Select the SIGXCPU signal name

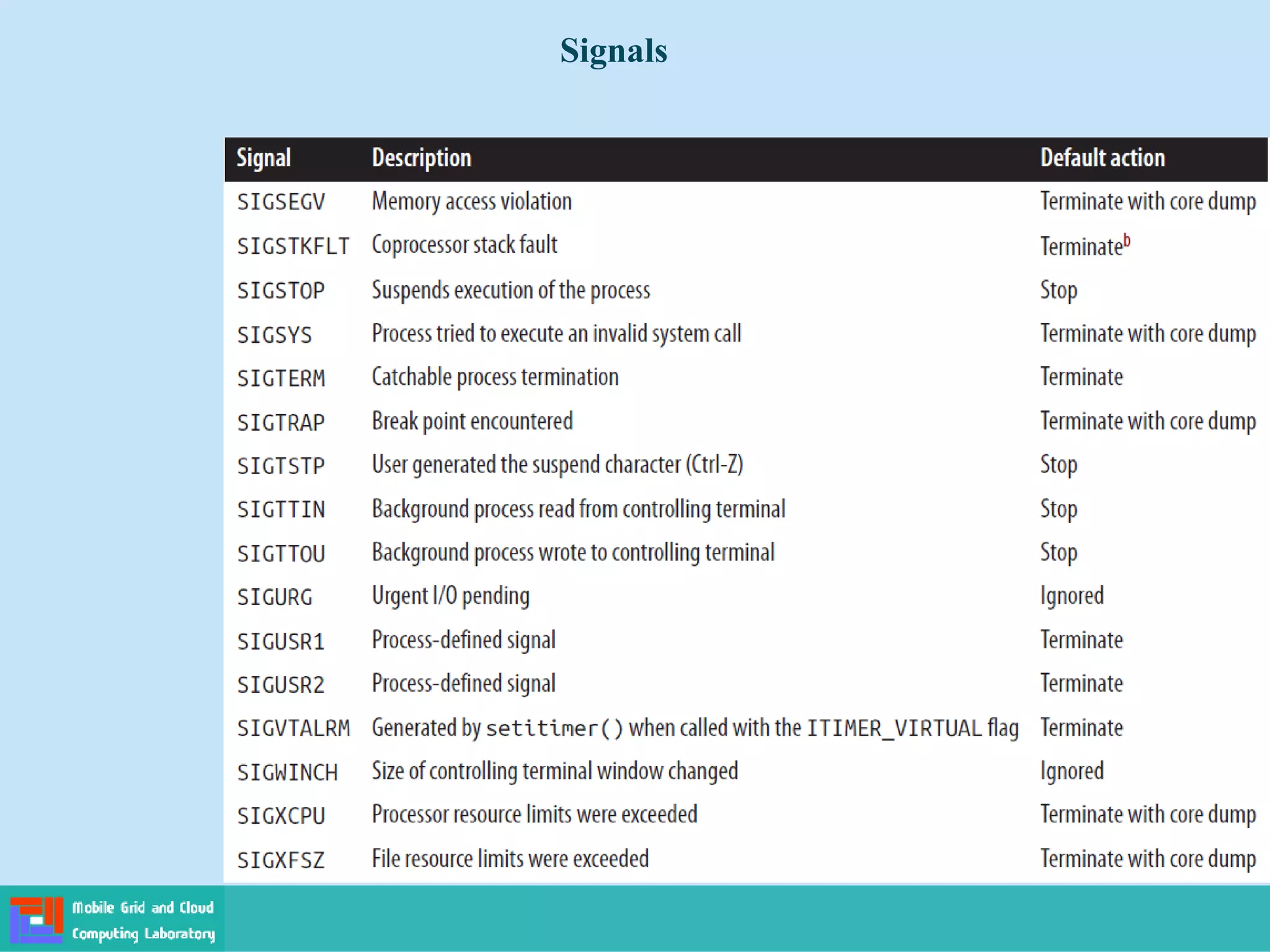pyautogui.click(x=281, y=816)
